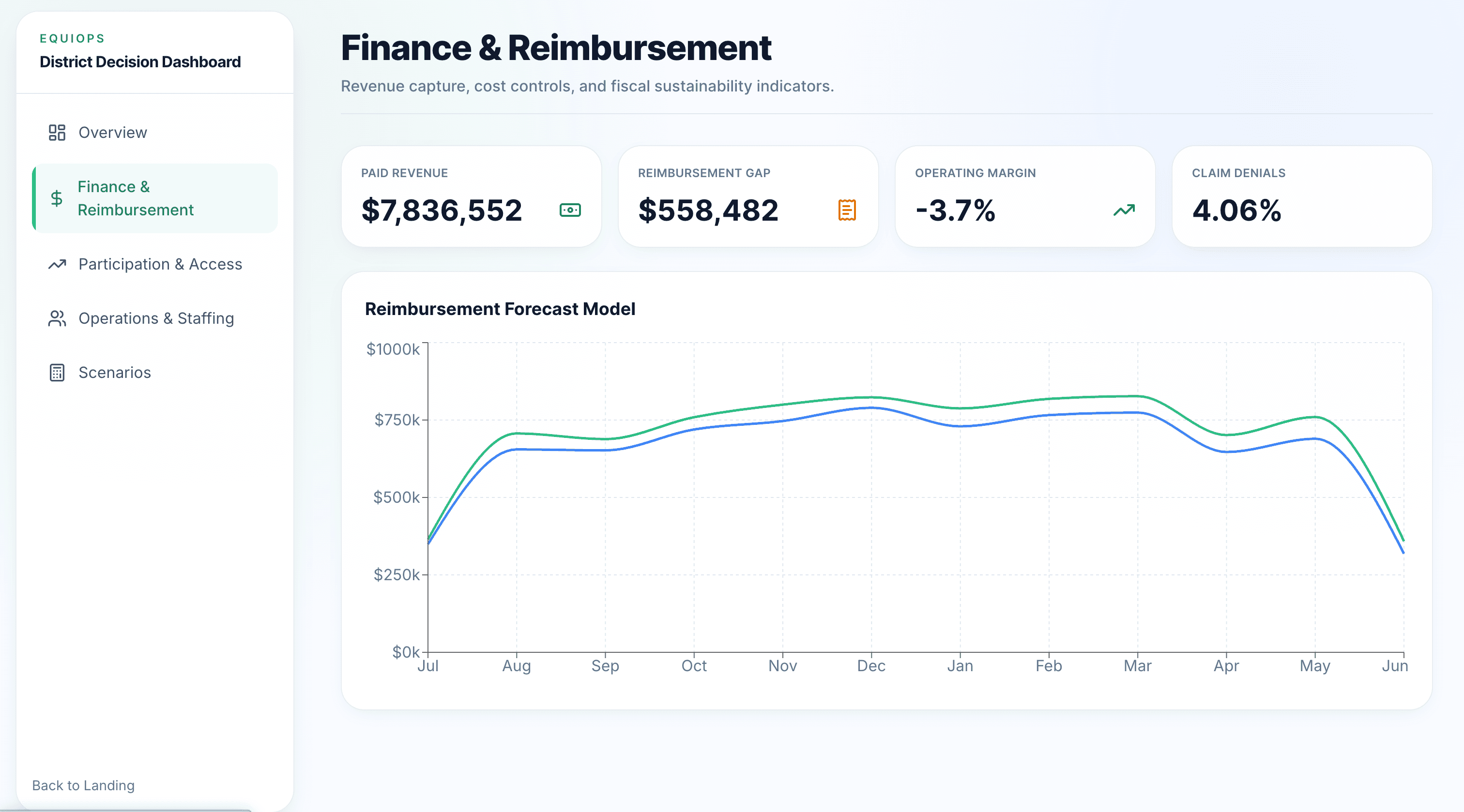Click the Overview grid icon in sidebar
Screen dimensions: 1464x812
point(57,133)
